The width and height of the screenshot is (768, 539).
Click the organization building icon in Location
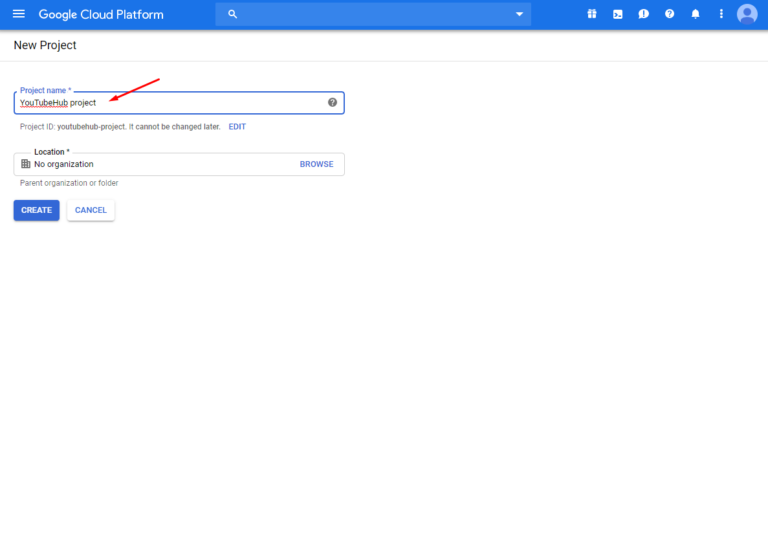coord(26,164)
